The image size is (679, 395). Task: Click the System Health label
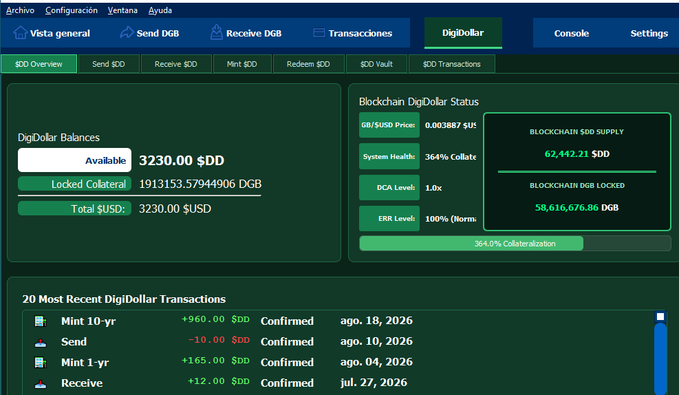[389, 156]
